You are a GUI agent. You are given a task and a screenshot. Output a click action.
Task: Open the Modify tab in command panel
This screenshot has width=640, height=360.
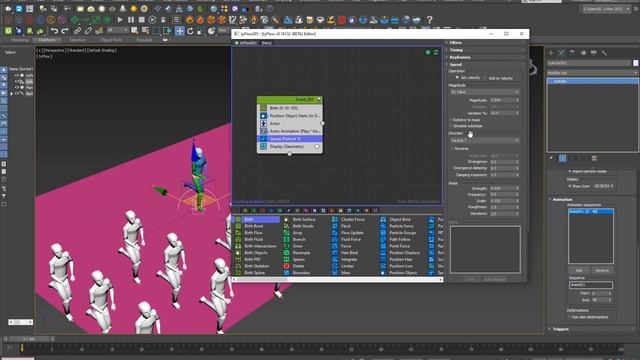point(562,53)
